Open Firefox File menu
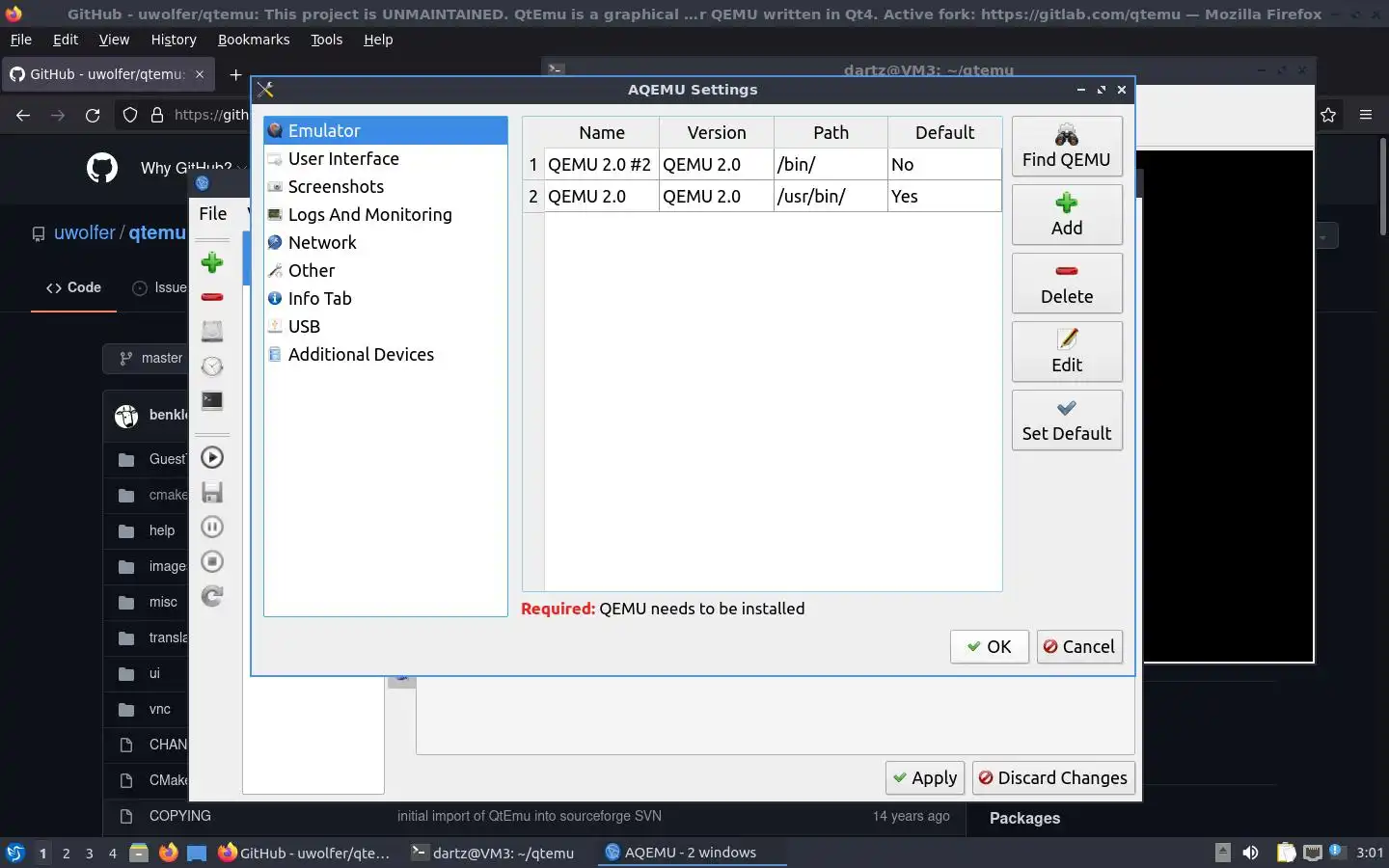Viewport: 1389px width, 868px height. (x=20, y=40)
